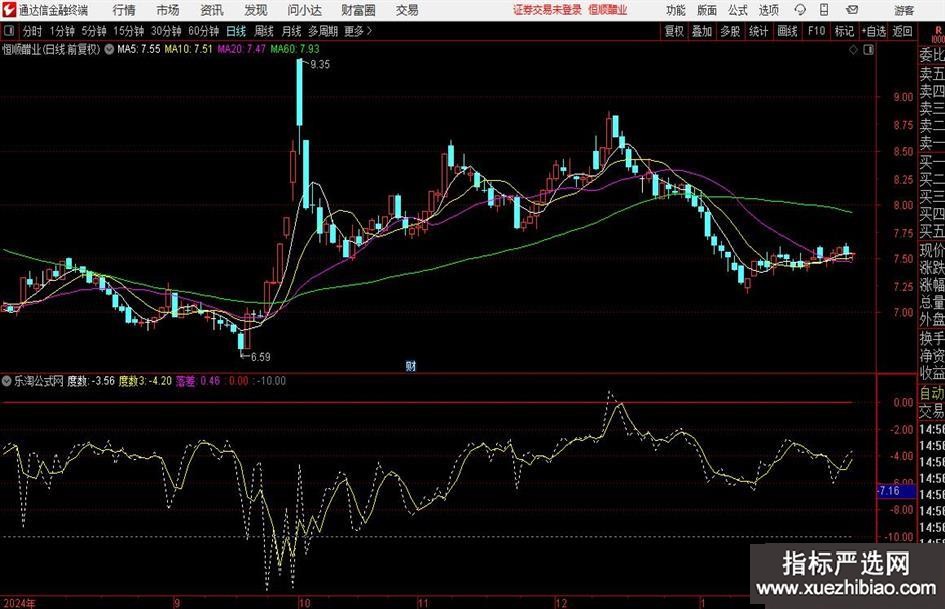Click the 返回 back button
This screenshot has width=945, height=609.
pos(902,31)
